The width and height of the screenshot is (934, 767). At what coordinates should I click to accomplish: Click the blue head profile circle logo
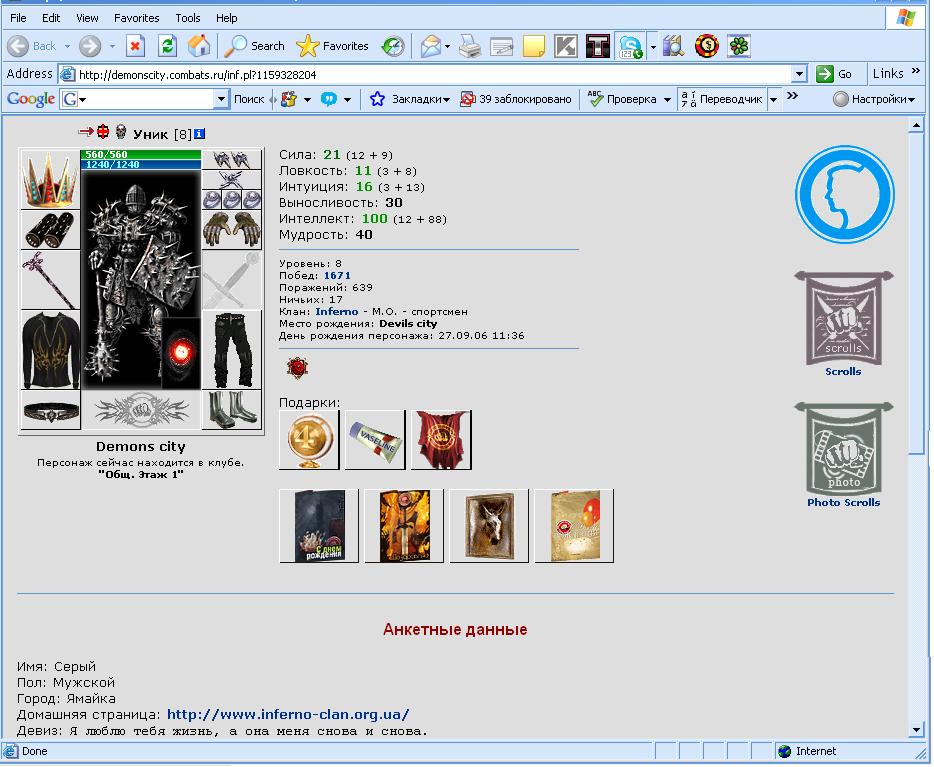(x=845, y=194)
